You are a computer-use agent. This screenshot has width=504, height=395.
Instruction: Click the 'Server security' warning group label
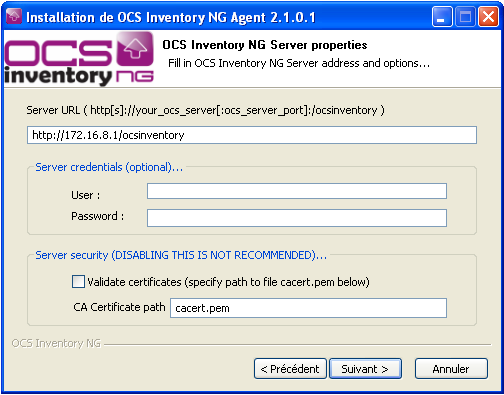(181, 255)
